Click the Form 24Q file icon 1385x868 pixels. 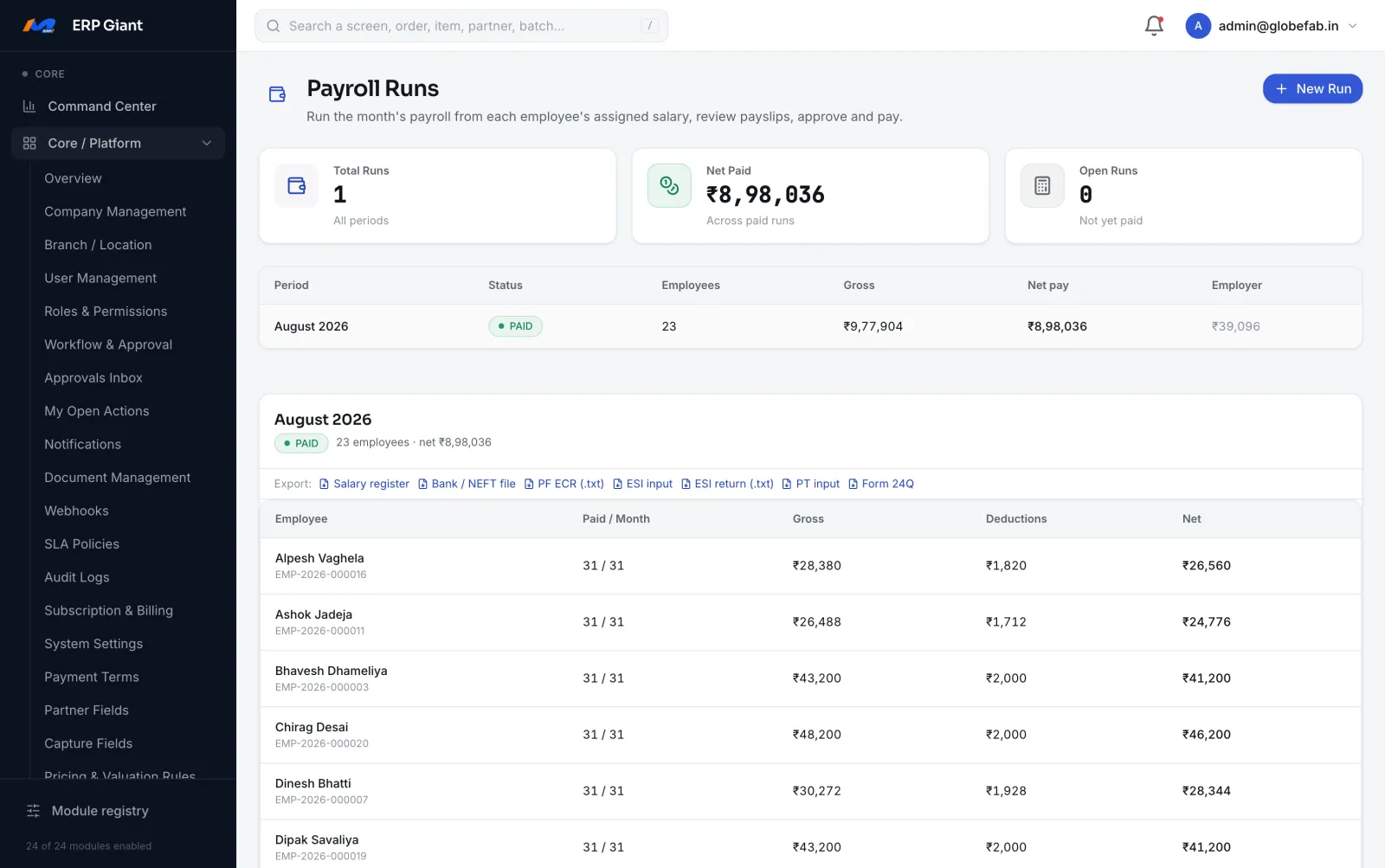tap(854, 484)
